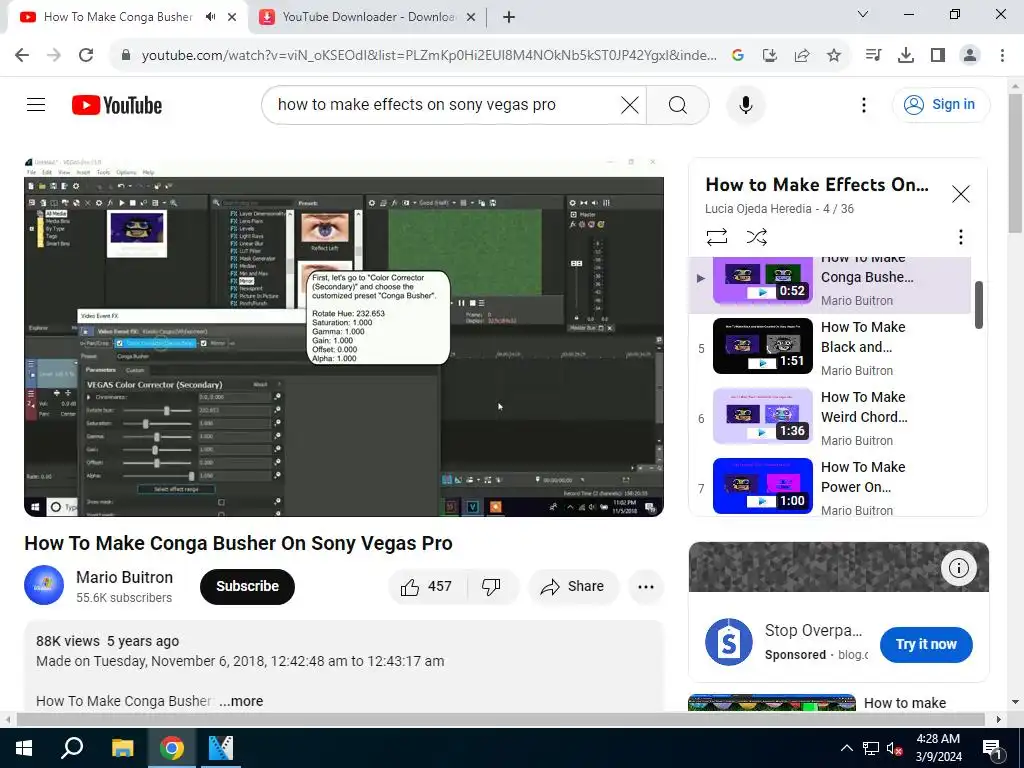
Task: Open Chrome downloads
Action: 905,55
